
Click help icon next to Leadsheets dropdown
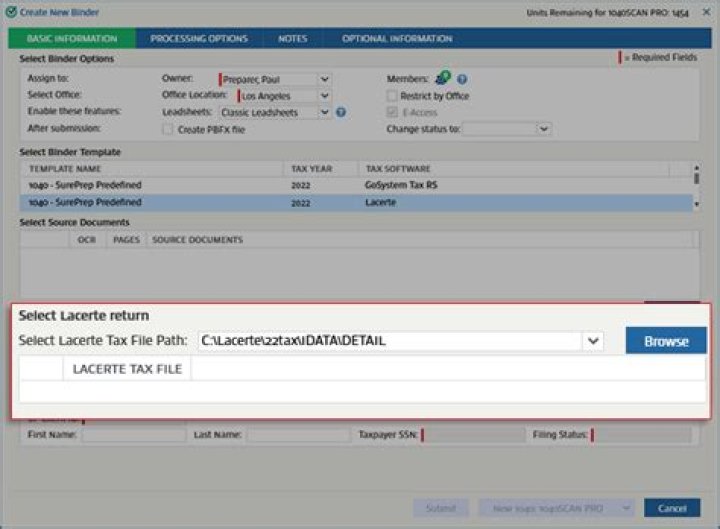(341, 112)
